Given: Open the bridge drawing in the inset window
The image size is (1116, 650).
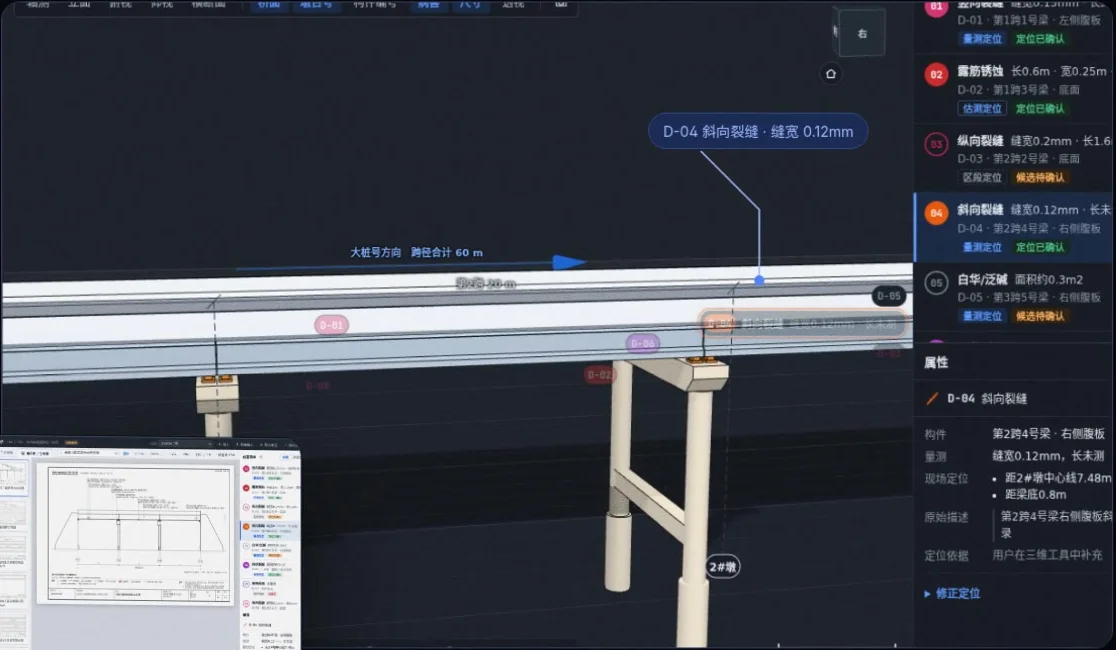Looking at the screenshot, I should coord(135,533).
